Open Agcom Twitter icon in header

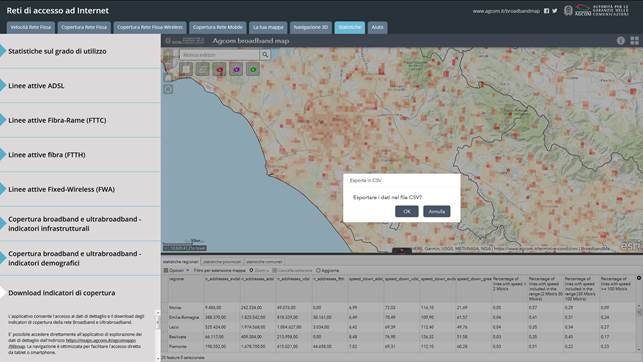click(554, 11)
